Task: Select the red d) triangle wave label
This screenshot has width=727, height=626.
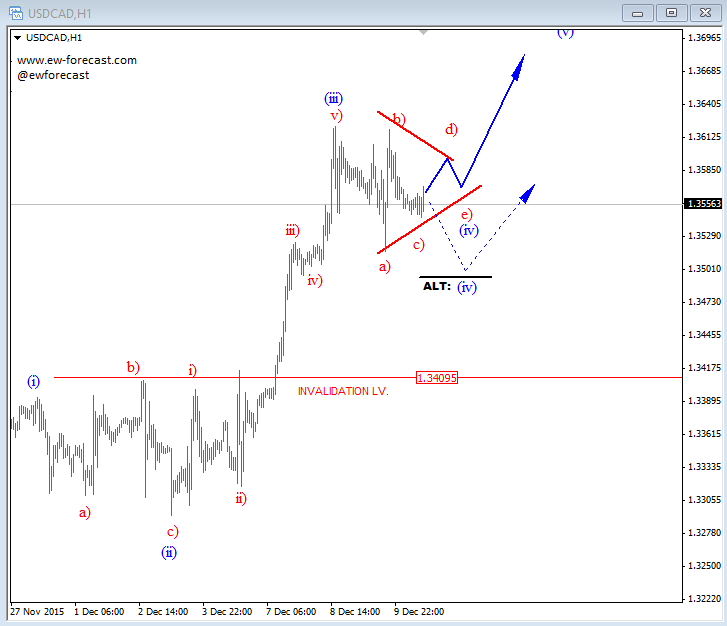Action: pyautogui.click(x=451, y=129)
